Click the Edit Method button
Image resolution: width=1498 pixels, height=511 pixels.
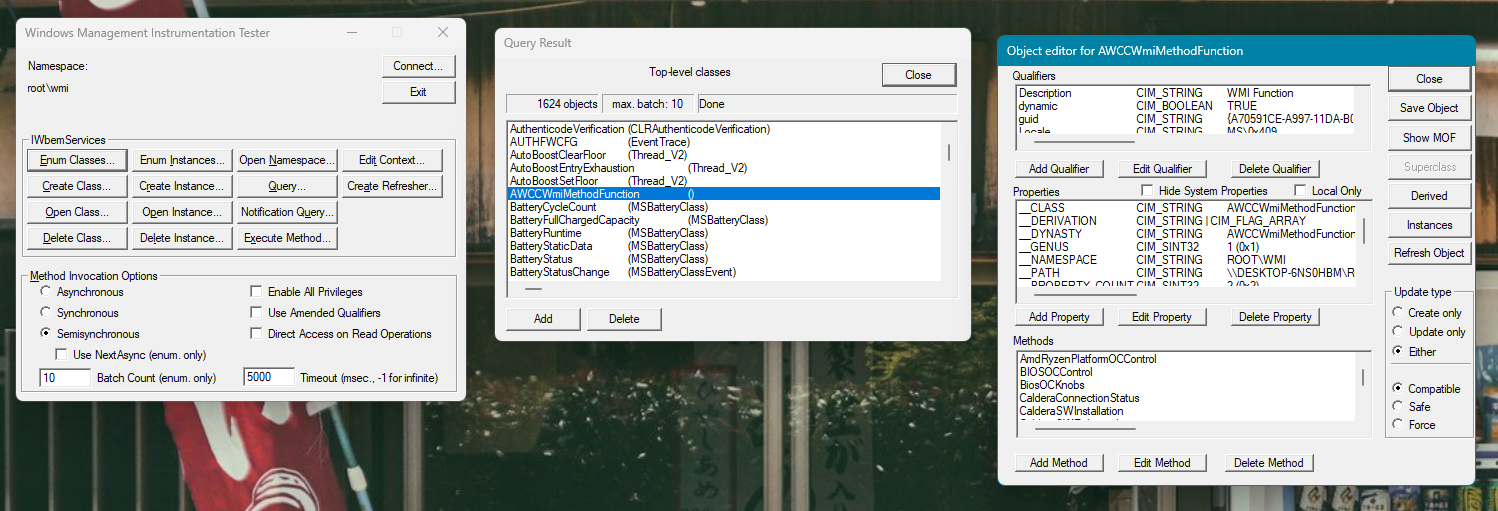point(1162,463)
